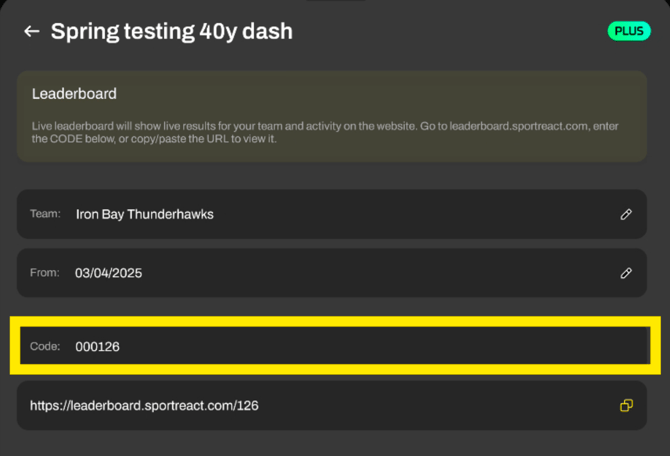Edit the team name with pencil icon
The image size is (670, 456).
coord(626,214)
